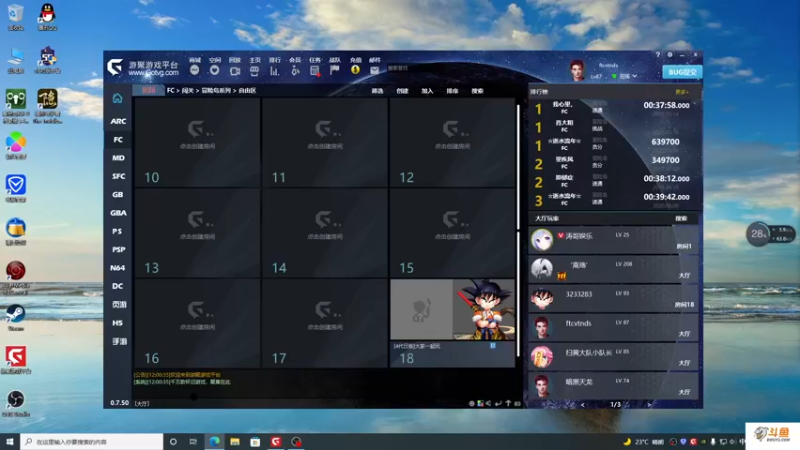Open the Windows Start button
Screen dimensions: 800x450
pyautogui.click(x=10, y=442)
